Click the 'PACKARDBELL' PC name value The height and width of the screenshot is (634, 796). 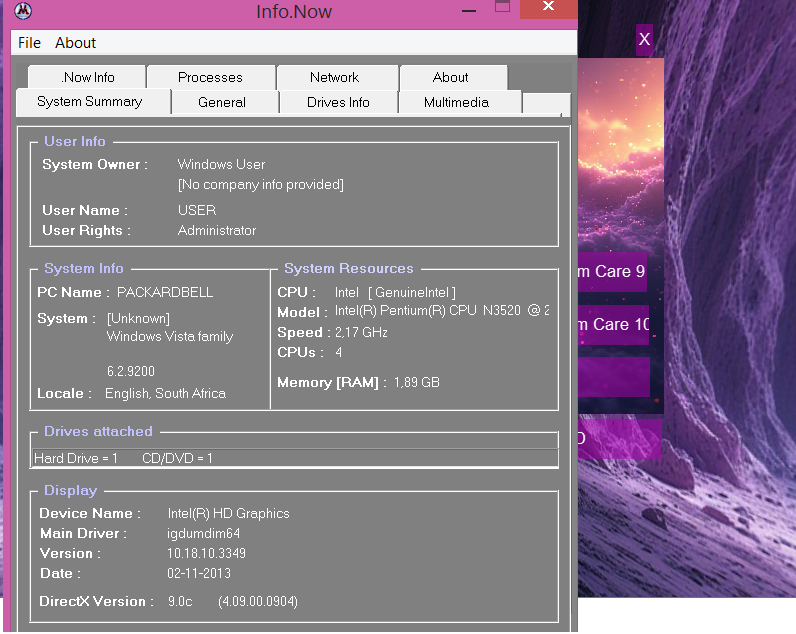coord(165,292)
